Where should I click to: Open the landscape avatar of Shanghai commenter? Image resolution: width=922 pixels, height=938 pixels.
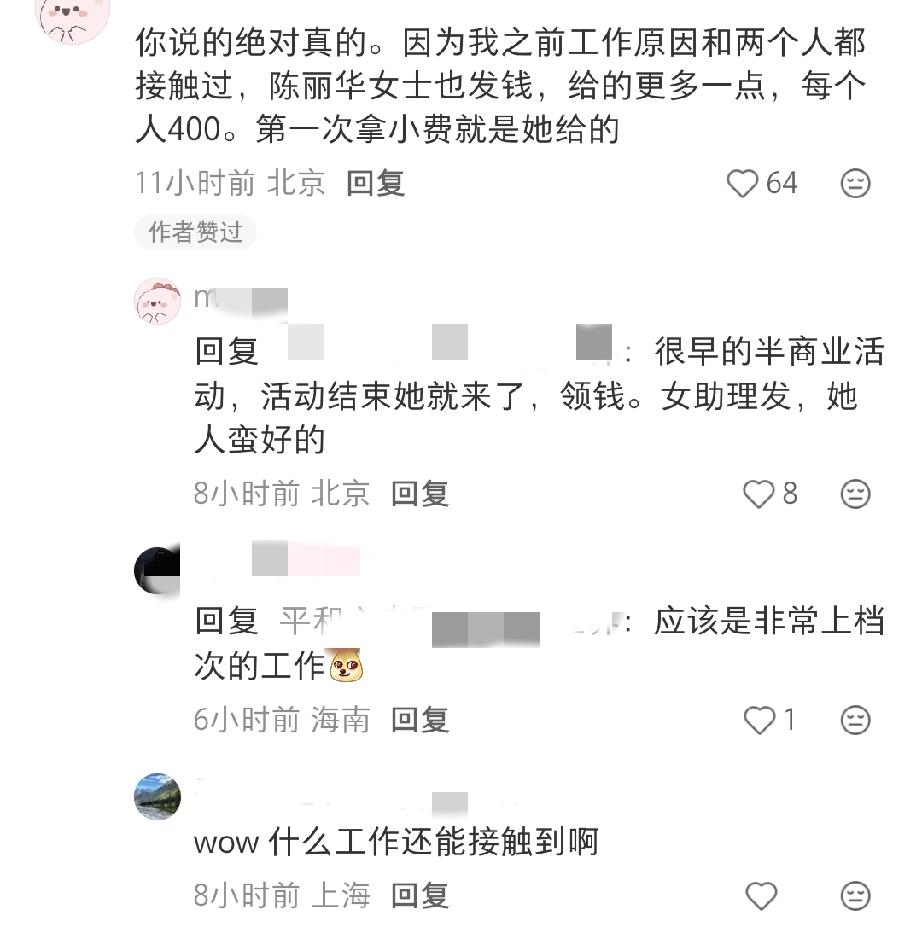[157, 796]
